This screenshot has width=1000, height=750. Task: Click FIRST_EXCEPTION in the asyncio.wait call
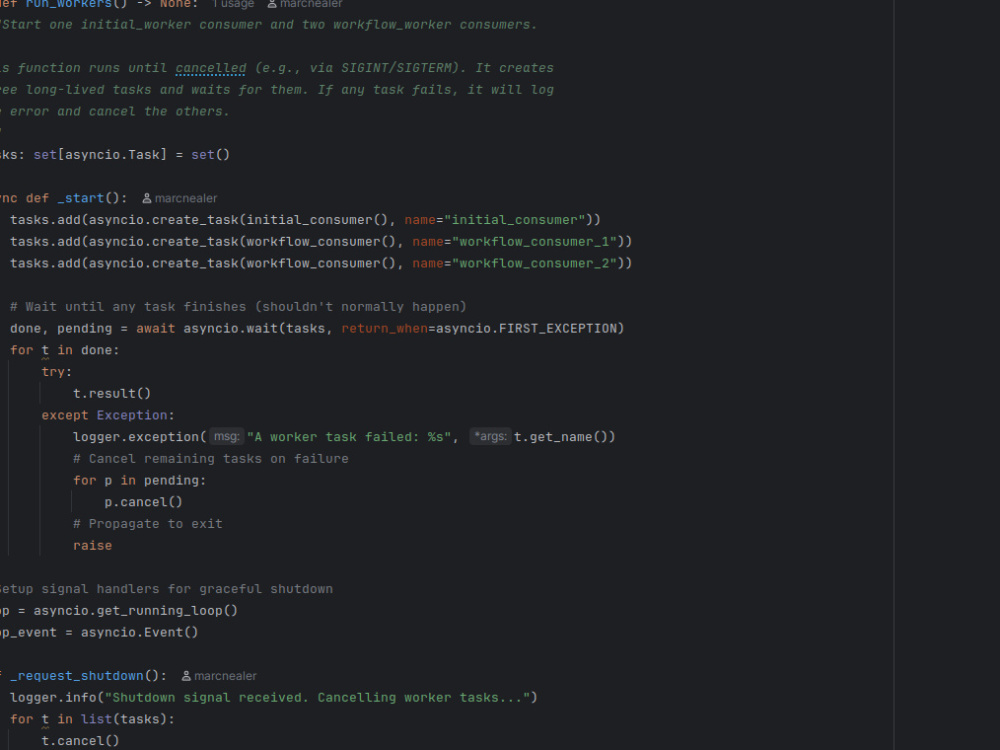[557, 328]
